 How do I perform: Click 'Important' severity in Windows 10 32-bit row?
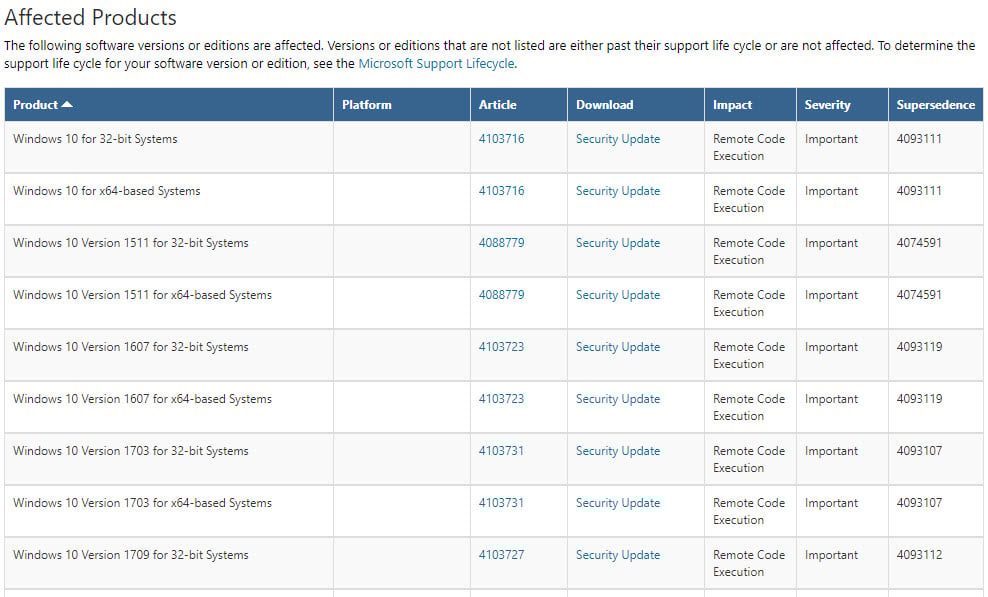click(x=831, y=139)
